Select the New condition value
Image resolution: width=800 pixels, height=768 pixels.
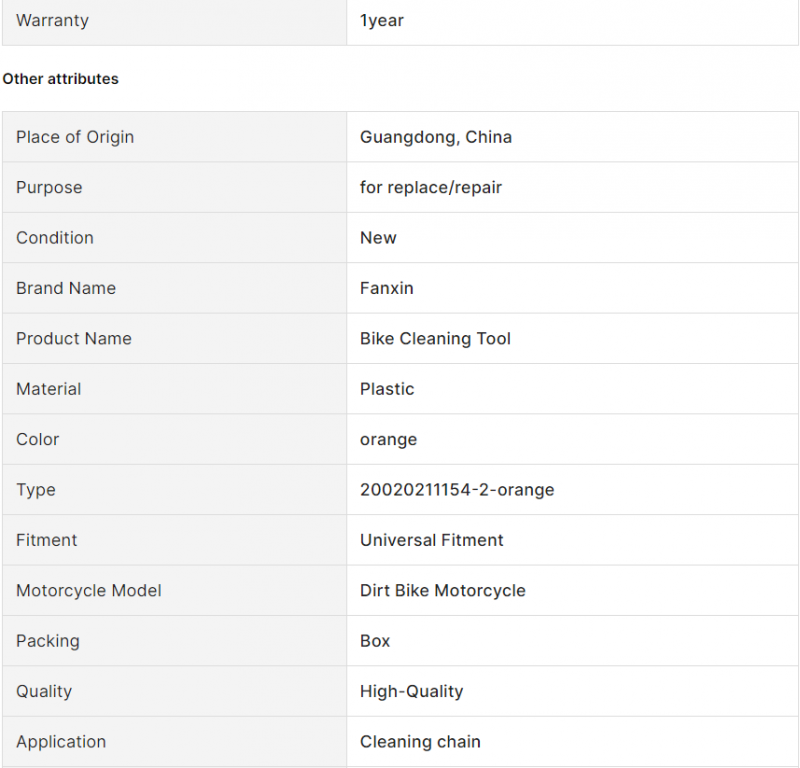378,238
